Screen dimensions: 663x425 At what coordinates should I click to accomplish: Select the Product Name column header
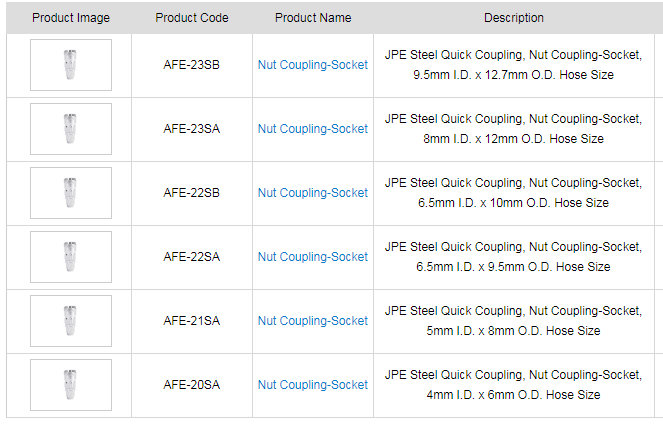(313, 18)
